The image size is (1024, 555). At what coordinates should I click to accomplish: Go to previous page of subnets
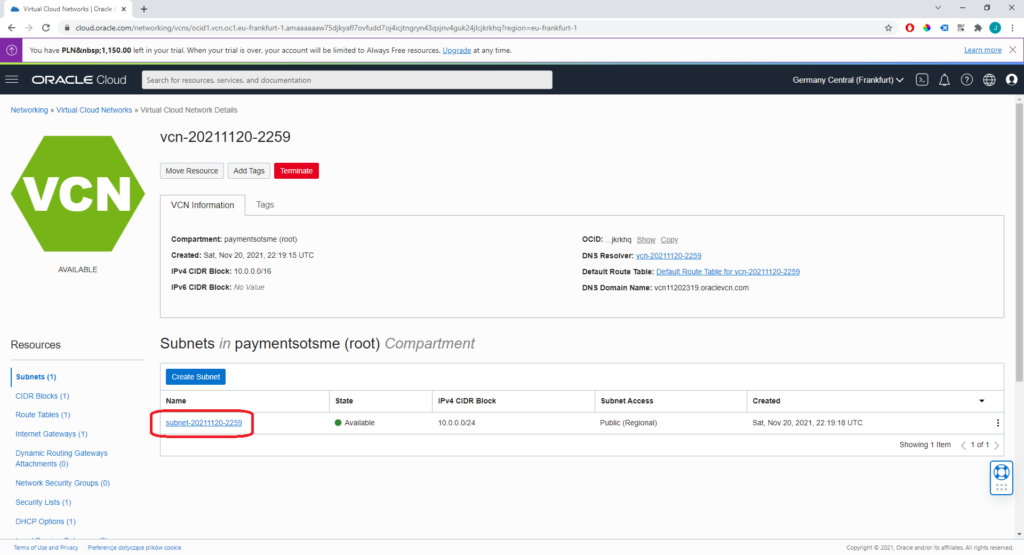[x=963, y=445]
